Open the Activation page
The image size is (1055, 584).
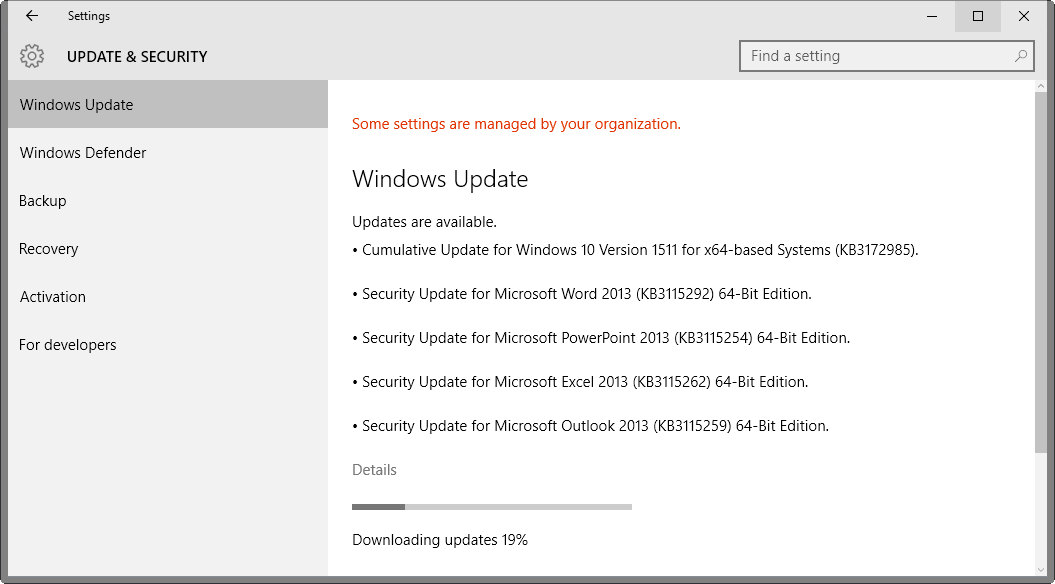168,297
